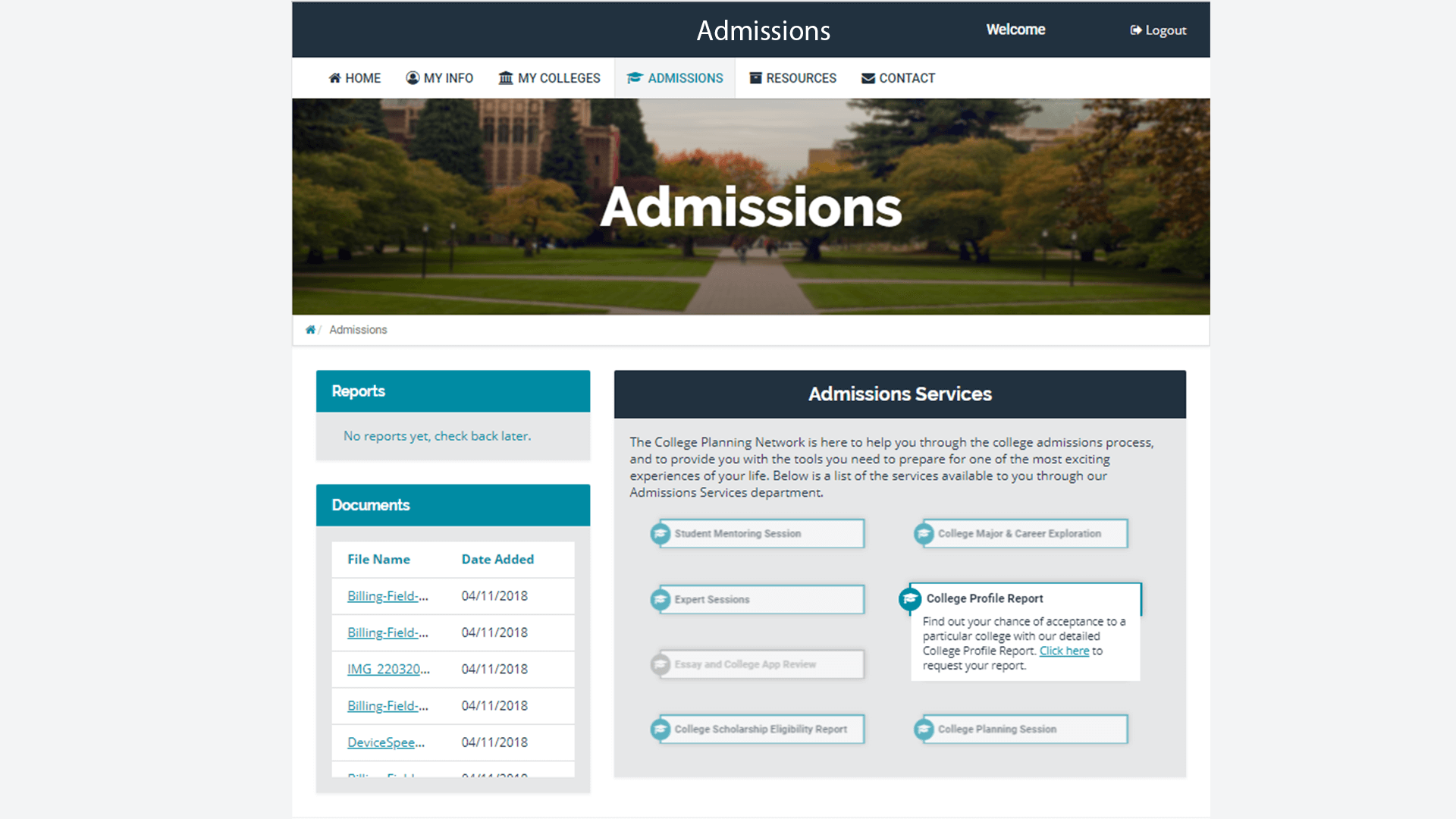
Task: Click the 'Click here' report request link
Action: point(1064,651)
